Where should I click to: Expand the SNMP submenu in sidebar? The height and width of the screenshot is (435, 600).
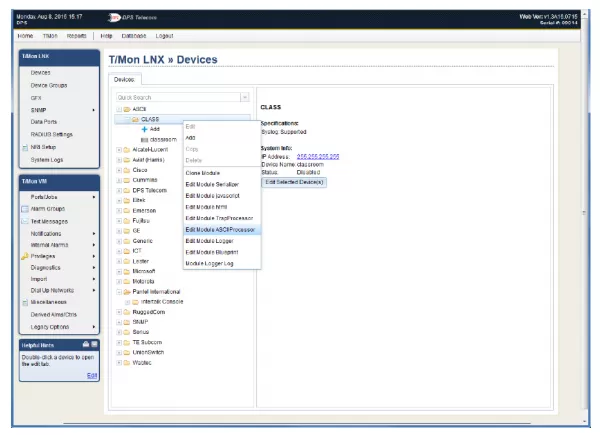[x=94, y=109]
